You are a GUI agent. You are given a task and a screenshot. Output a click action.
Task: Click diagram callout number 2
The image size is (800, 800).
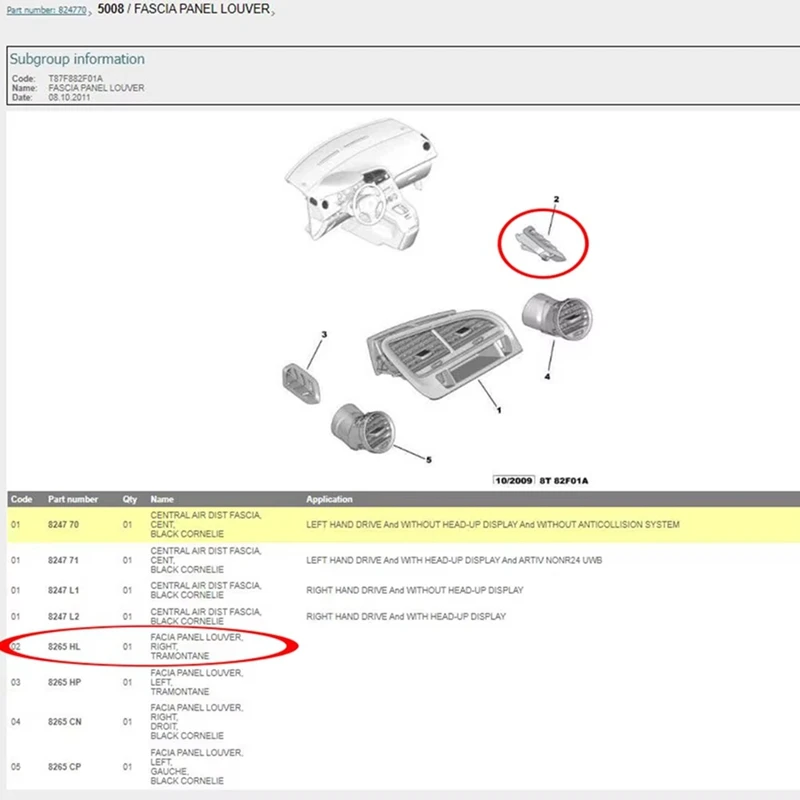click(x=556, y=199)
